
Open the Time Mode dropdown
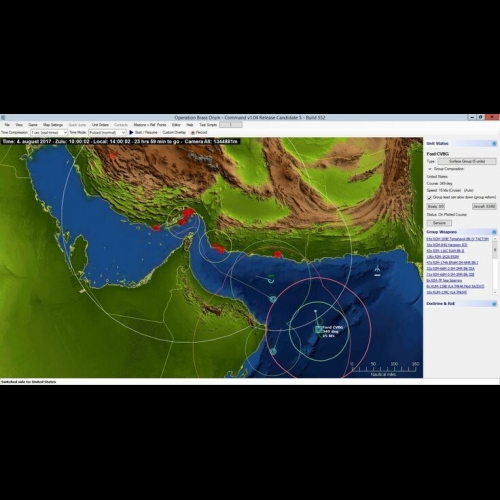click(107, 133)
